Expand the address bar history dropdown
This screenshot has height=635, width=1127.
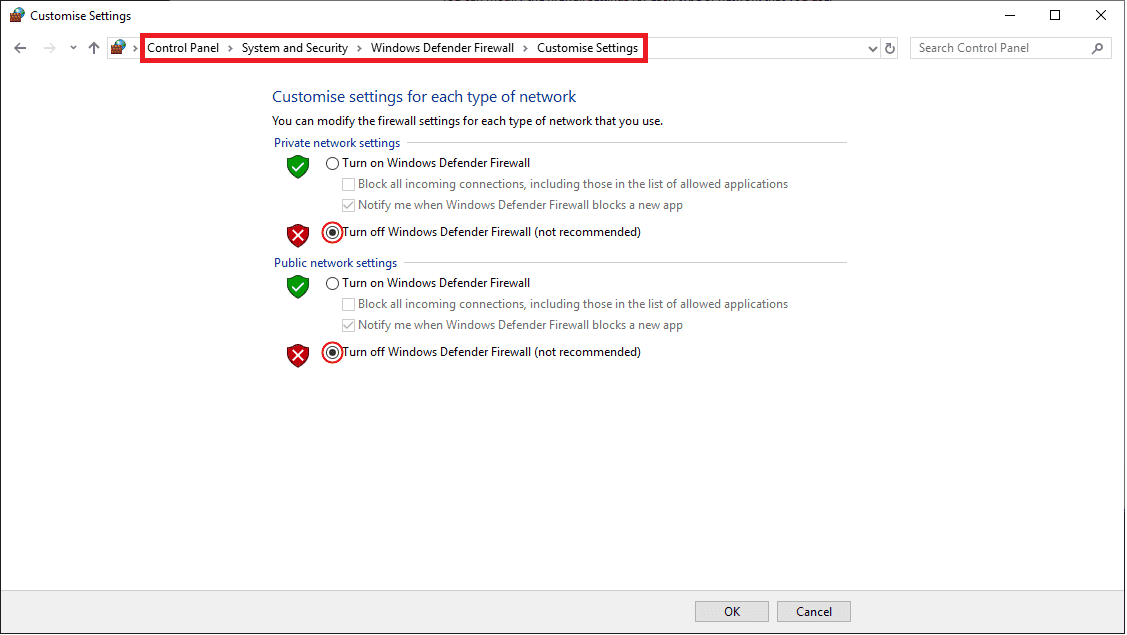[870, 47]
